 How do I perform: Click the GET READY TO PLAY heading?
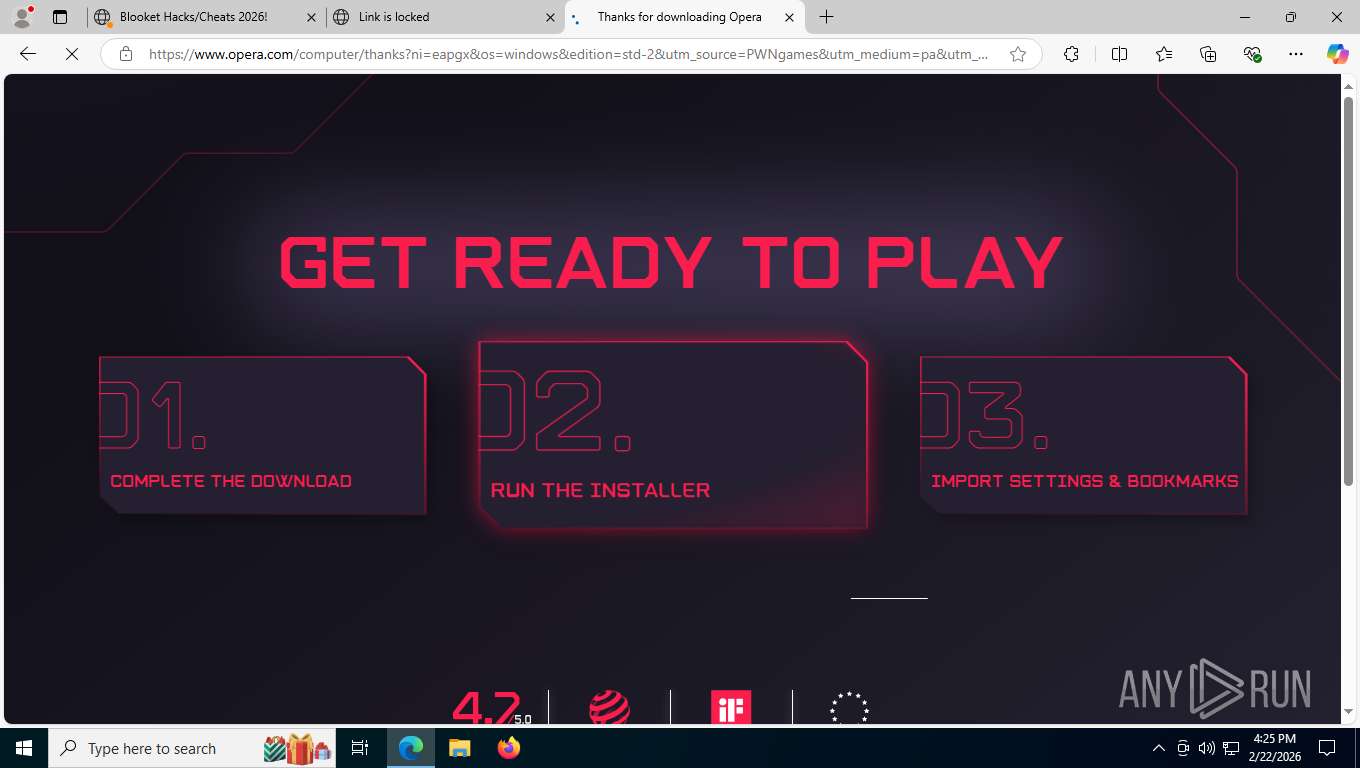pos(671,262)
